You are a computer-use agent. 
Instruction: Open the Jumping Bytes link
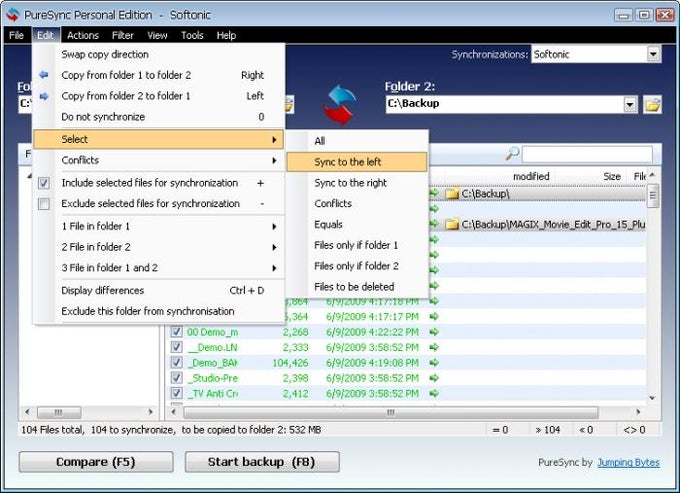(628, 463)
